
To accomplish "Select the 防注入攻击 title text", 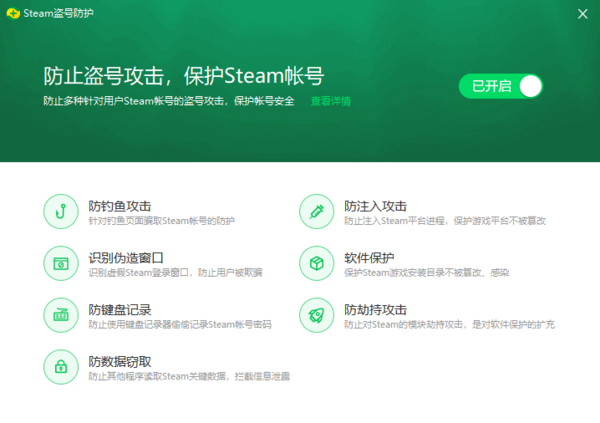I will [375, 206].
